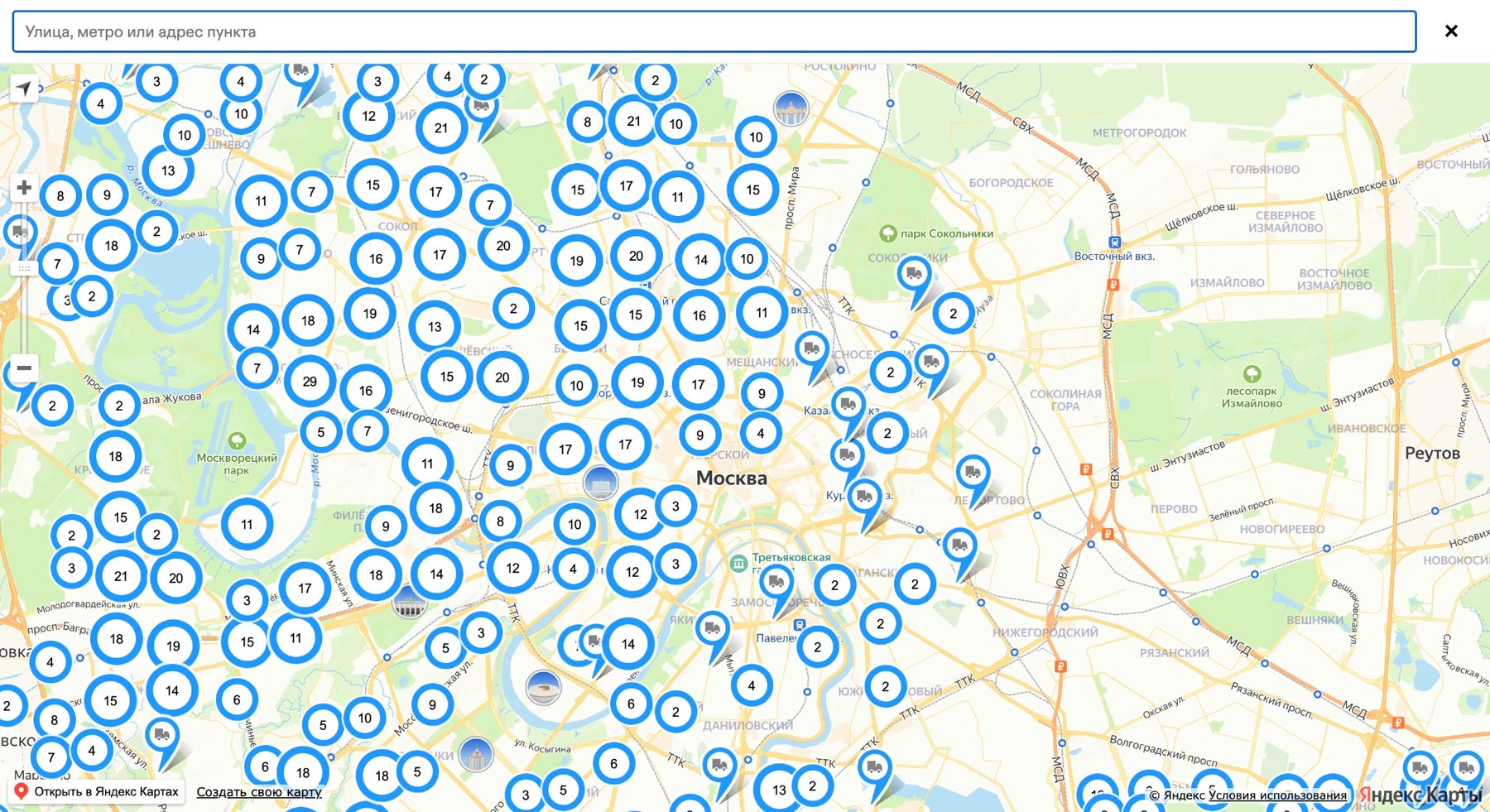Click the Реутов city label
This screenshot has height=812, width=1490.
tap(1432, 454)
